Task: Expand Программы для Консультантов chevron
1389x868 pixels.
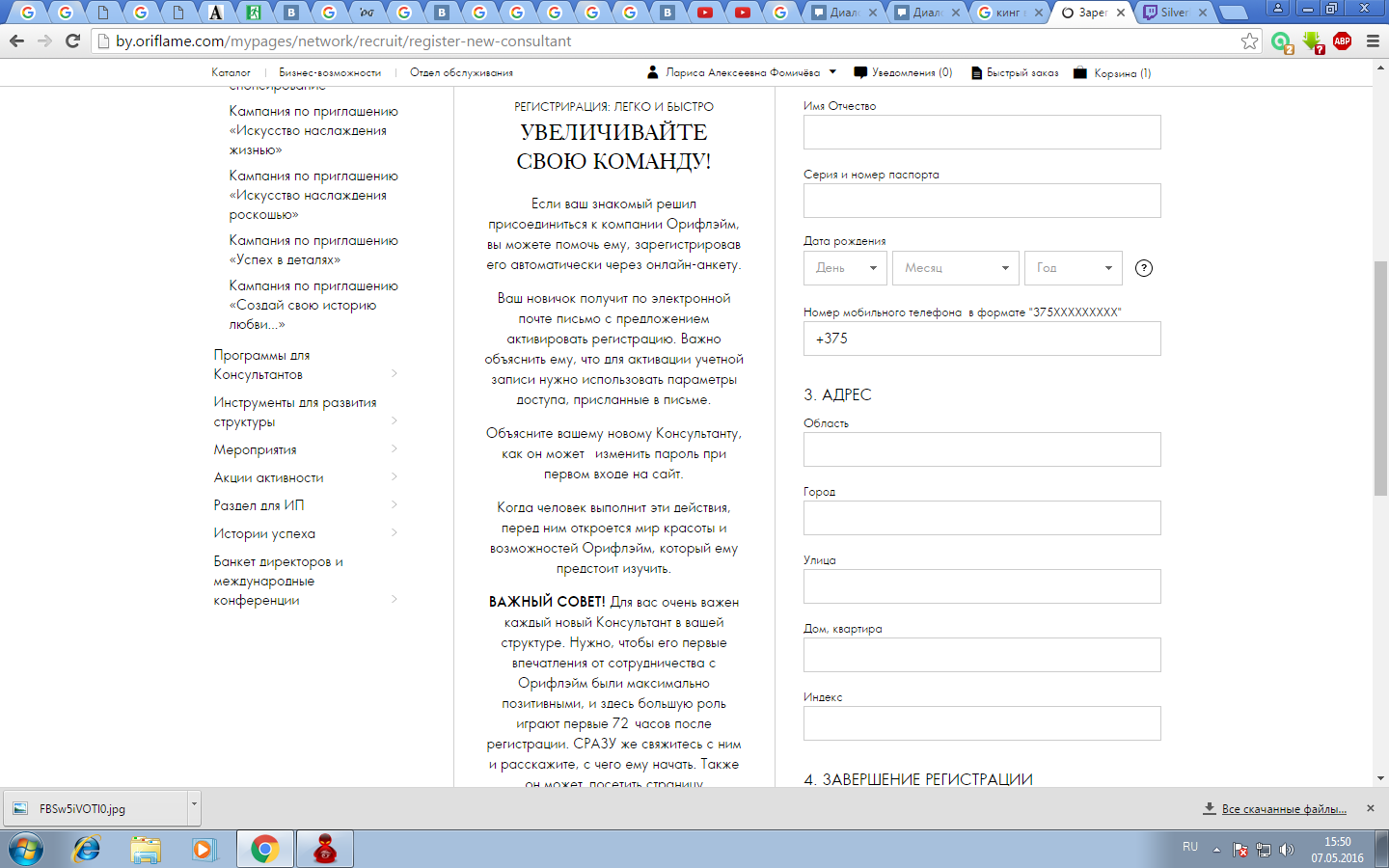Action: [x=395, y=373]
